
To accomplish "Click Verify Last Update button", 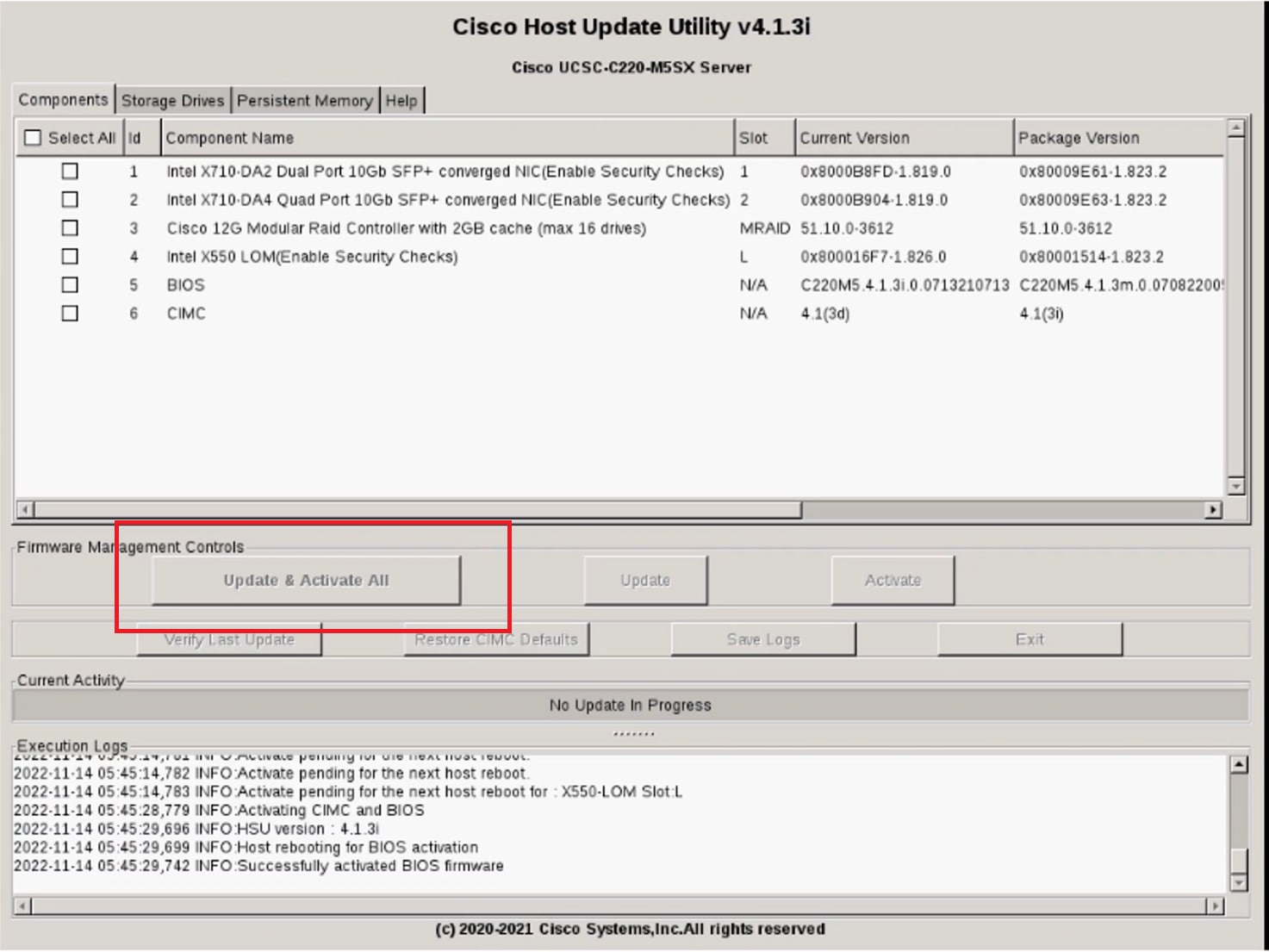I will 229,639.
